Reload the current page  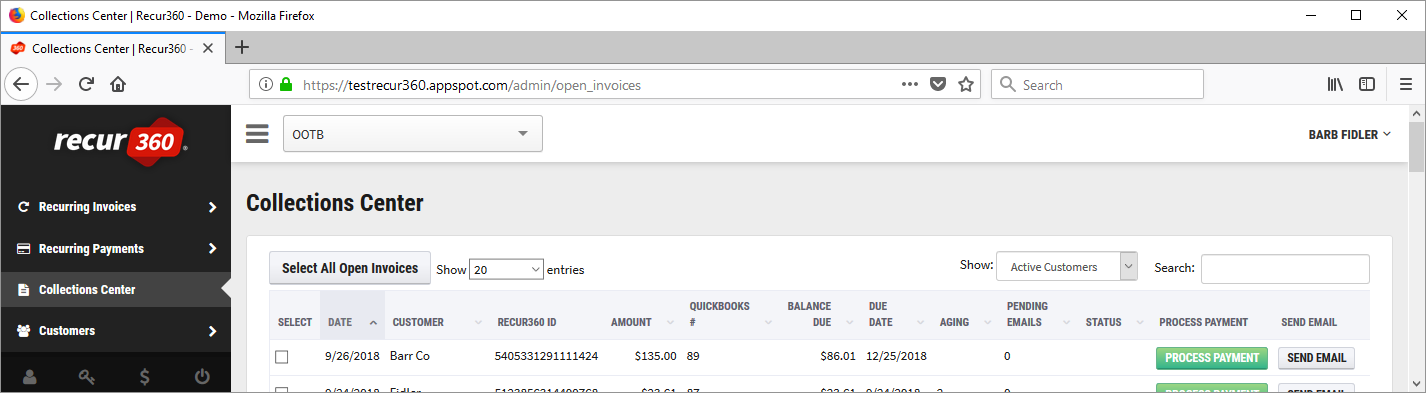86,85
